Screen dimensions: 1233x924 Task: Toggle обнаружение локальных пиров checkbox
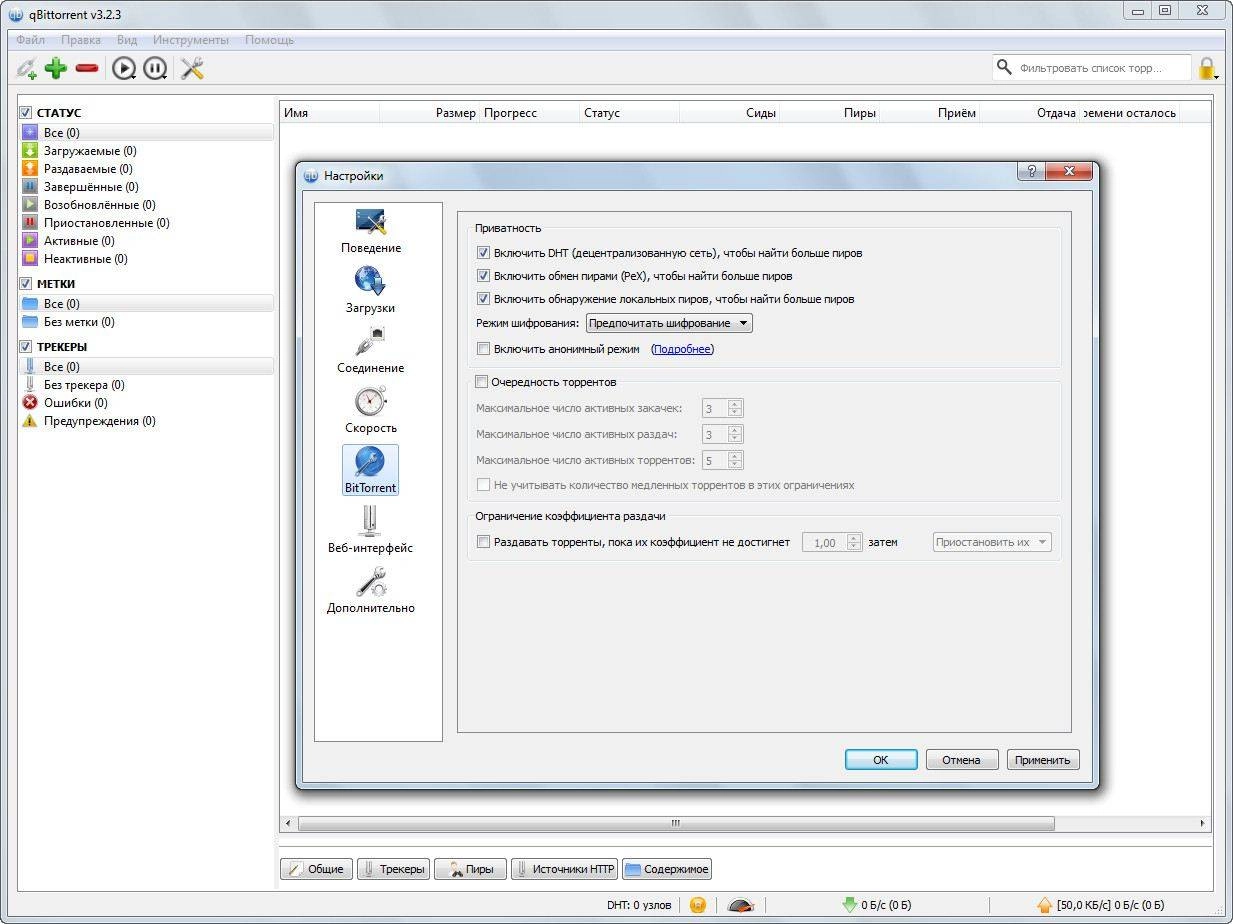click(484, 298)
